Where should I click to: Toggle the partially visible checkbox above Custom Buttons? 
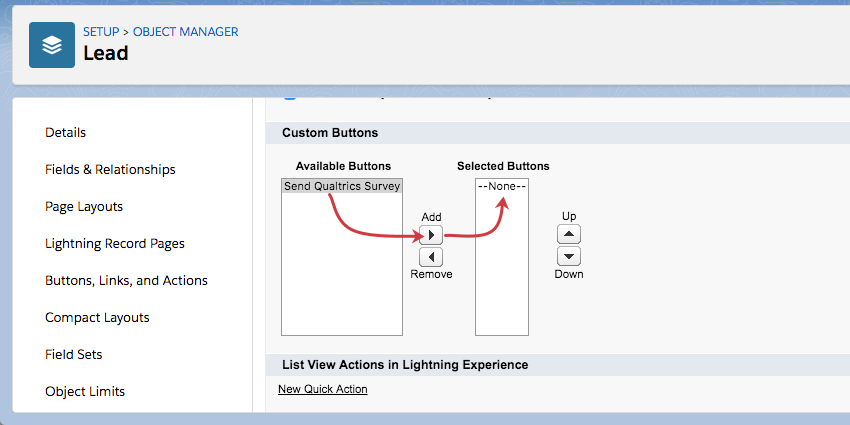click(290, 99)
